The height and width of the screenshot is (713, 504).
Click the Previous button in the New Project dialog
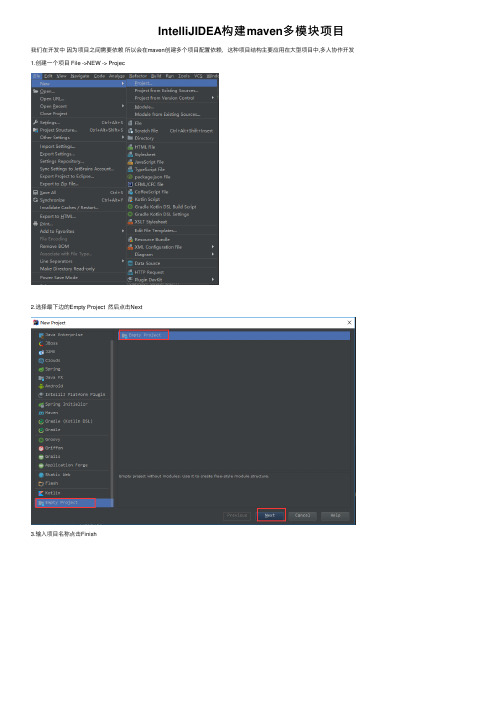click(237, 516)
